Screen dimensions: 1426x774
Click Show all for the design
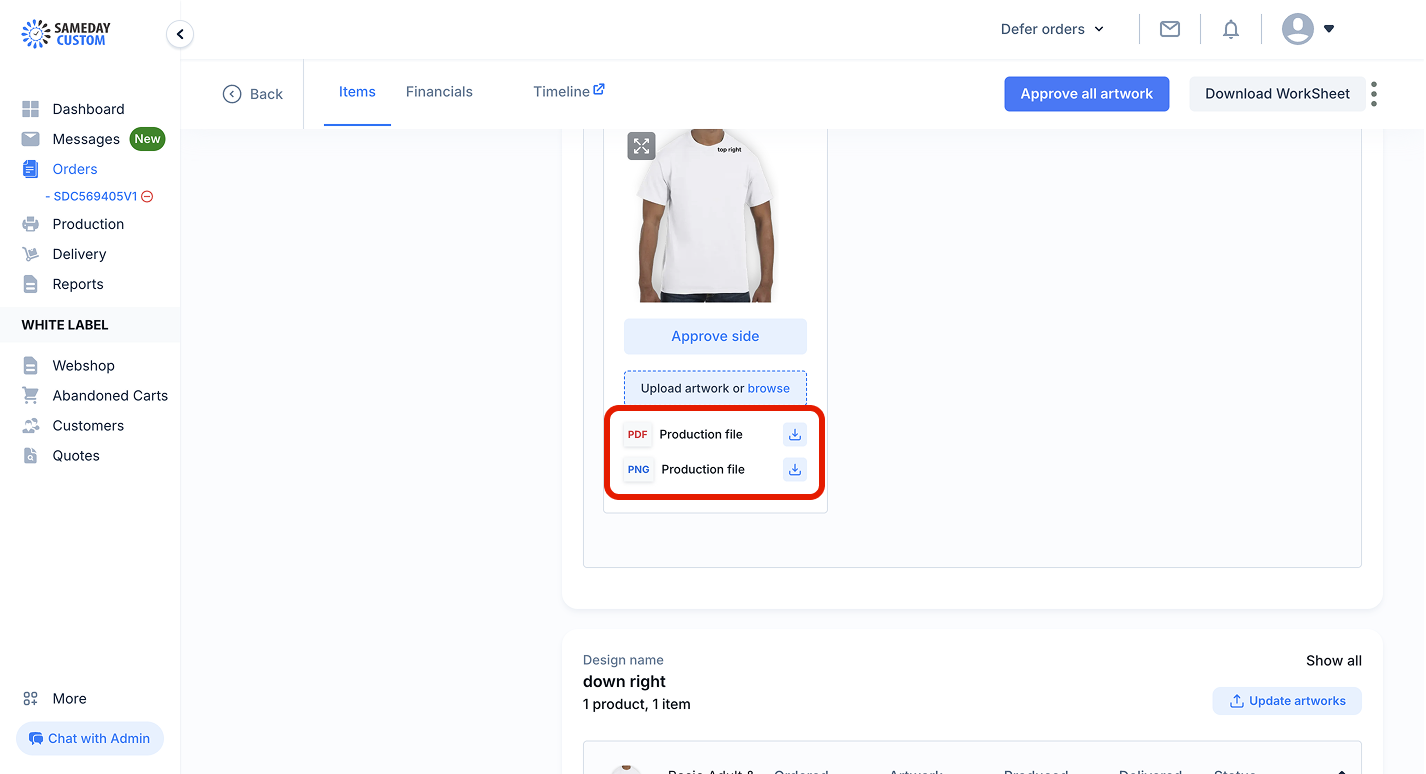point(1333,661)
